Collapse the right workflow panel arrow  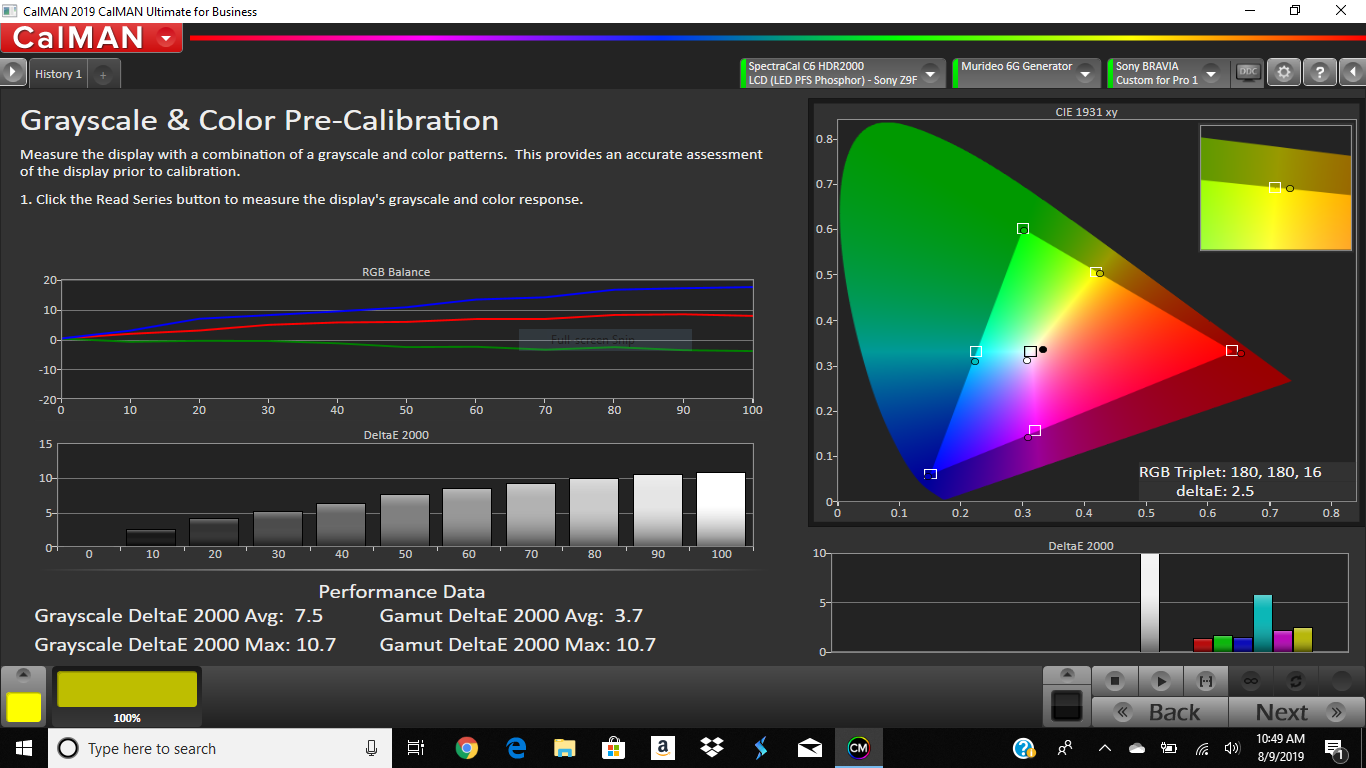1355,72
